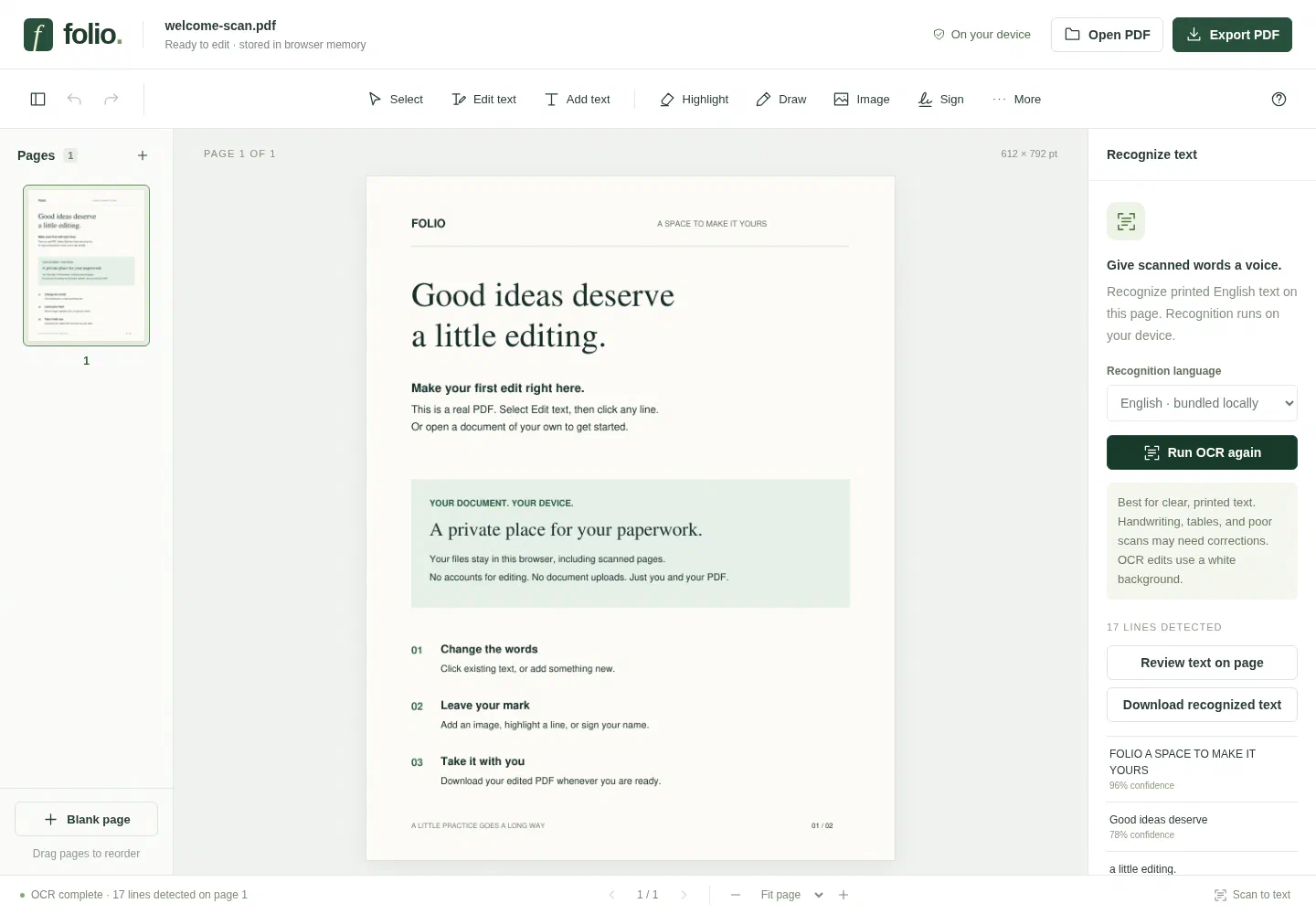Click the welcome-scan.pdf file name
The height and width of the screenshot is (914, 1316).
220,26
